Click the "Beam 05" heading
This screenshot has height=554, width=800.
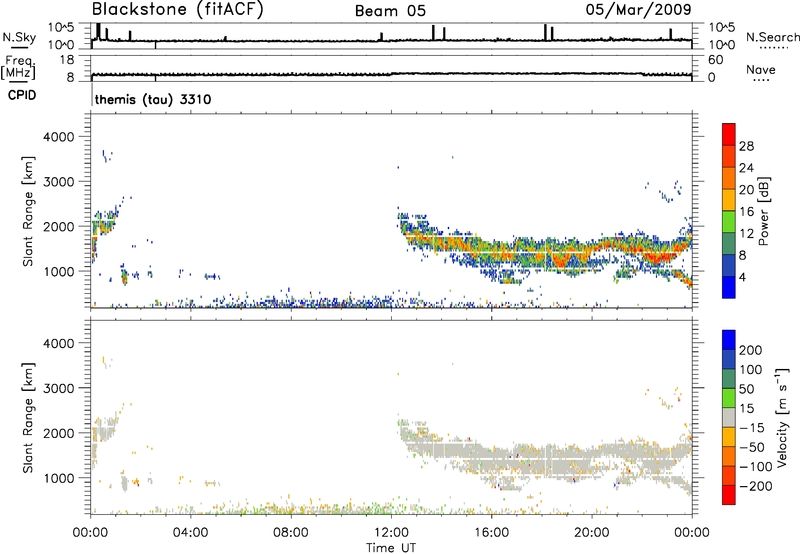tap(390, 11)
